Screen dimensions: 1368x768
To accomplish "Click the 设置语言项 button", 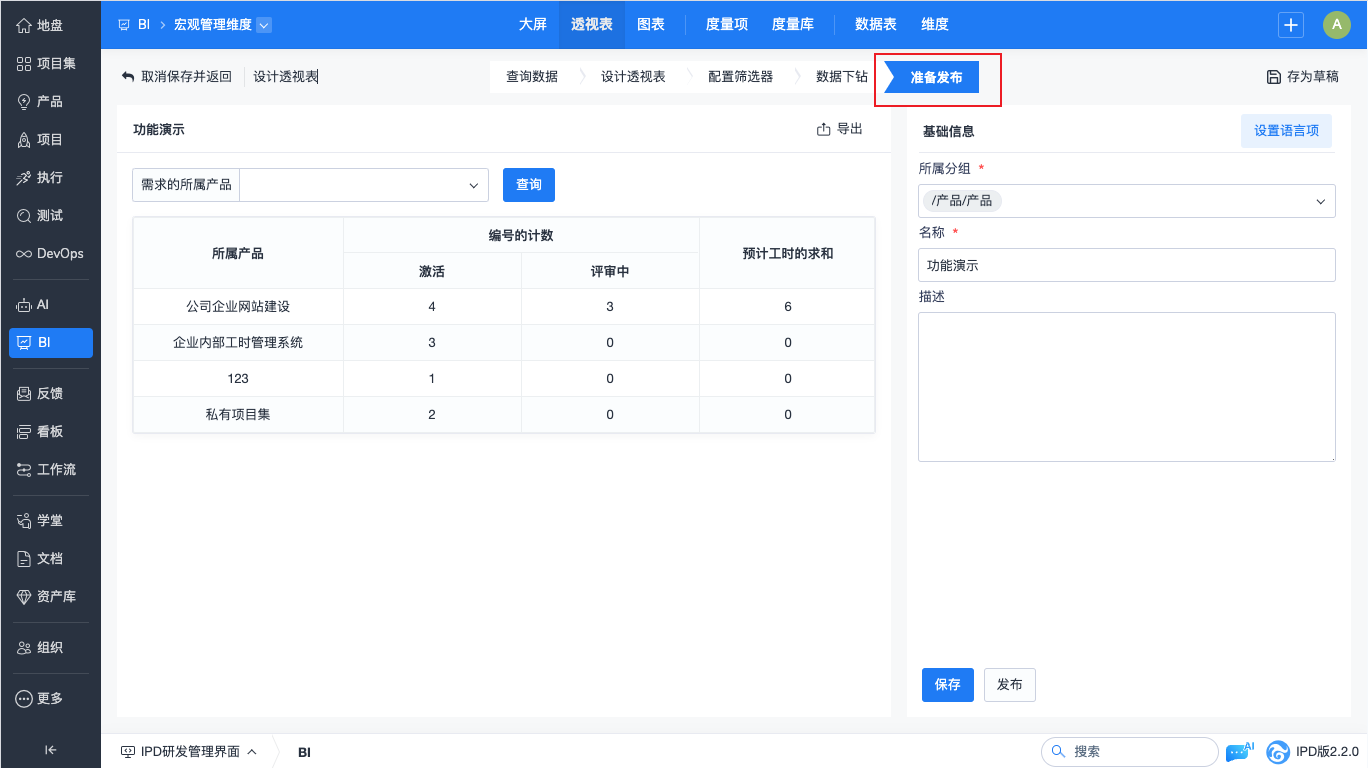I will pyautogui.click(x=1286, y=131).
